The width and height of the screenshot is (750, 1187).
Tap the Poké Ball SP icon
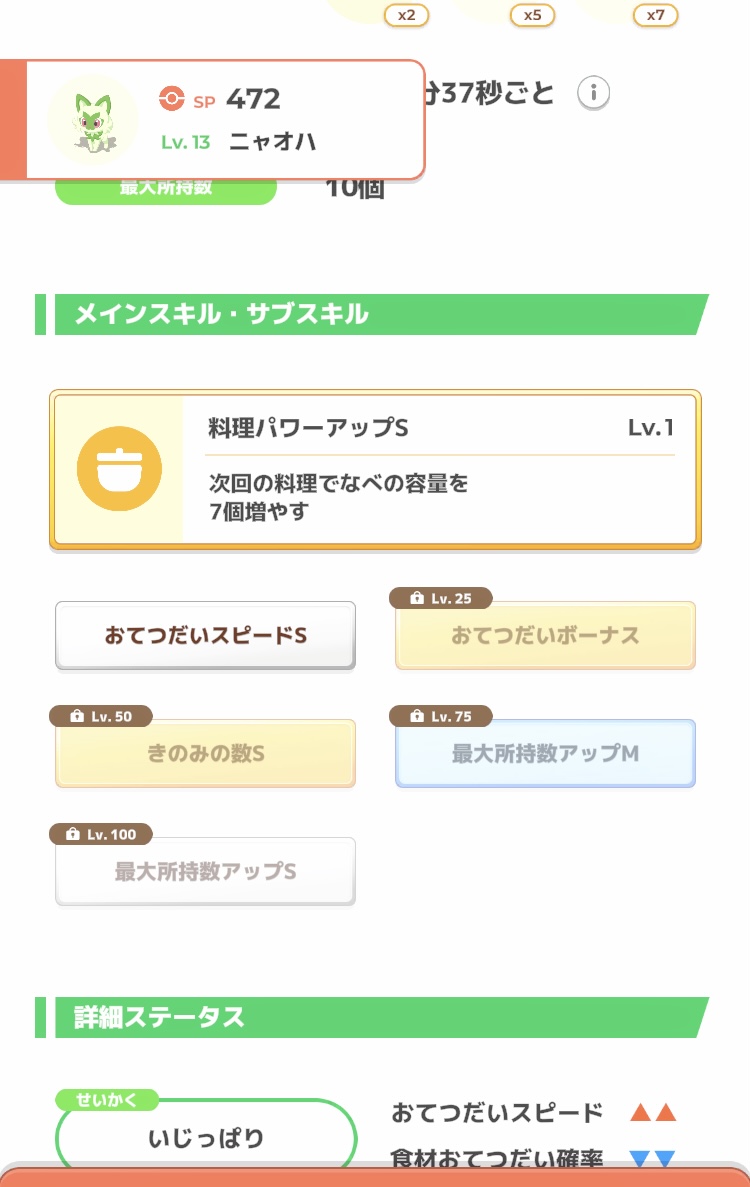tap(172, 98)
